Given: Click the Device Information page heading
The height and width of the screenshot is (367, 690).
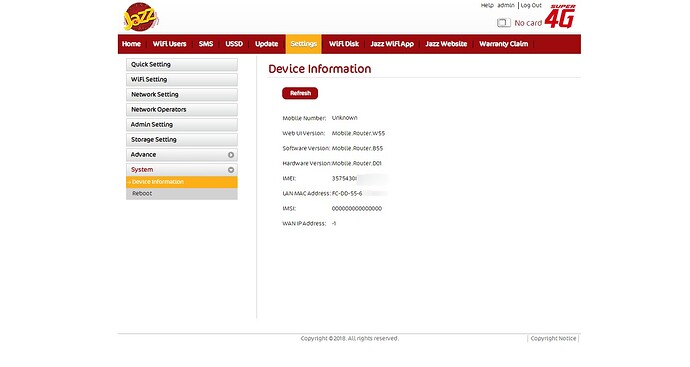Looking at the screenshot, I should [x=320, y=69].
